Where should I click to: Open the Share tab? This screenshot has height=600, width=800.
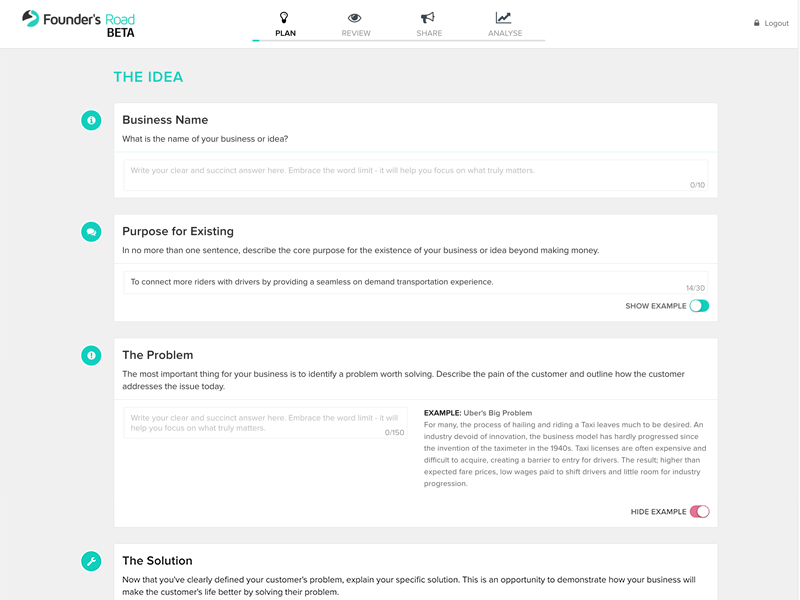click(428, 32)
